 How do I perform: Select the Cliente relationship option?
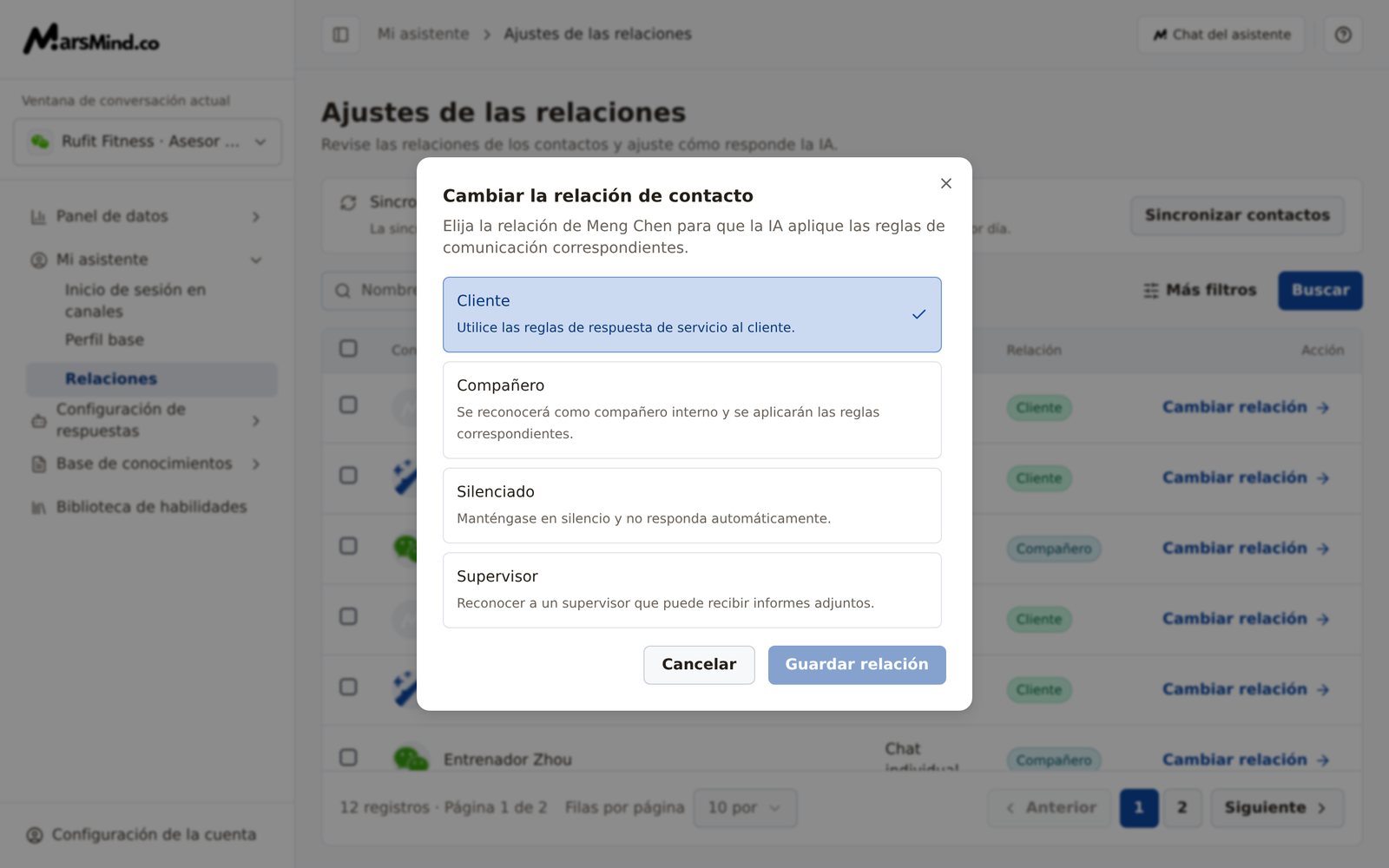pos(692,314)
